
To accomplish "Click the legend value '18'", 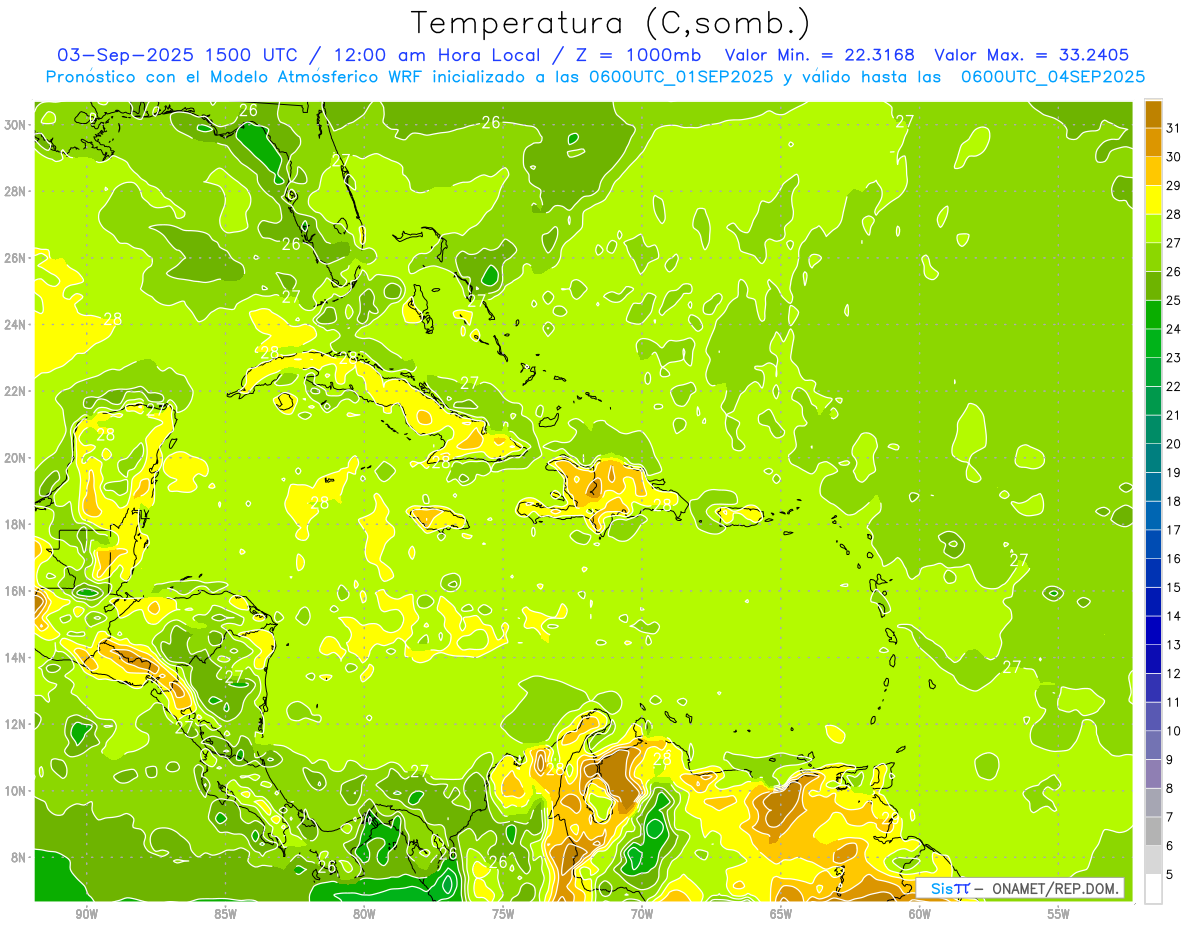I will pyautogui.click(x=1174, y=501).
